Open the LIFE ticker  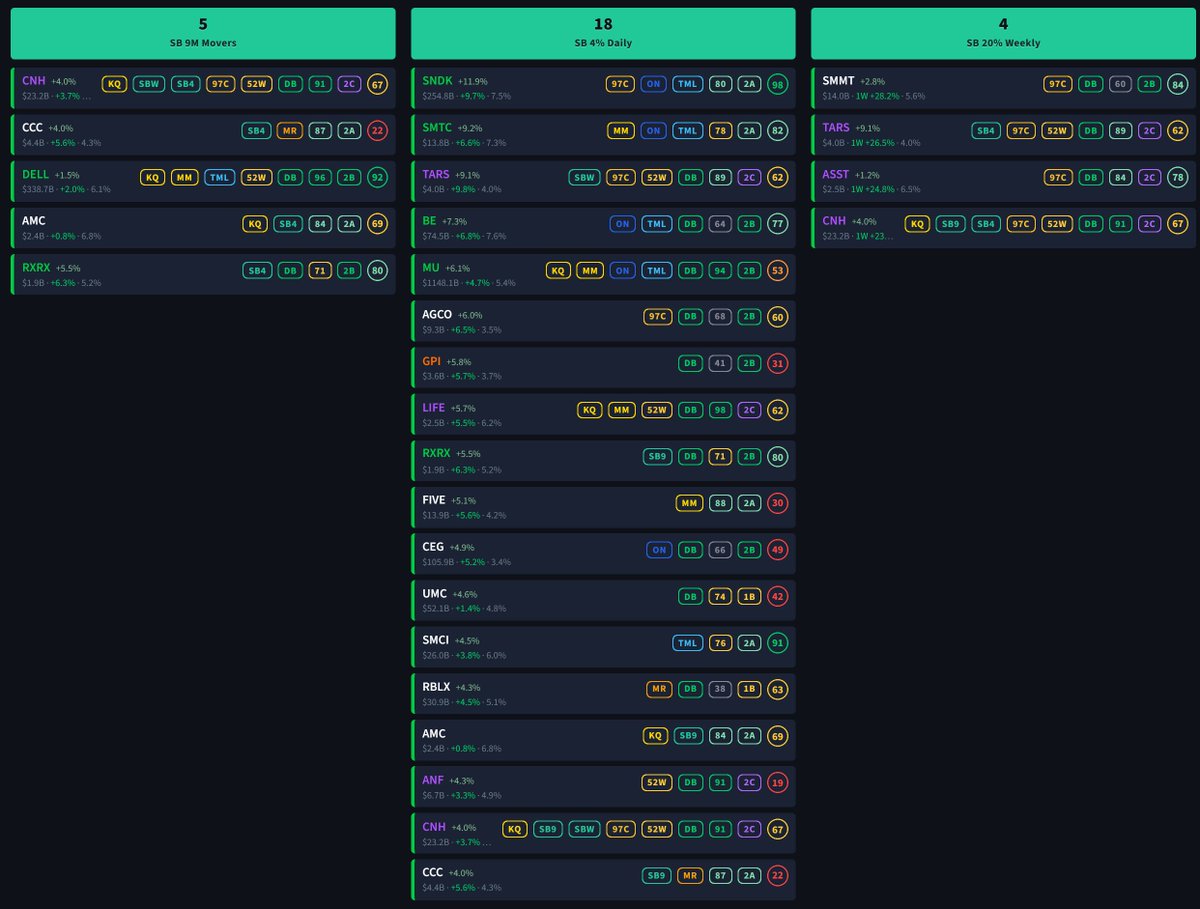point(434,408)
